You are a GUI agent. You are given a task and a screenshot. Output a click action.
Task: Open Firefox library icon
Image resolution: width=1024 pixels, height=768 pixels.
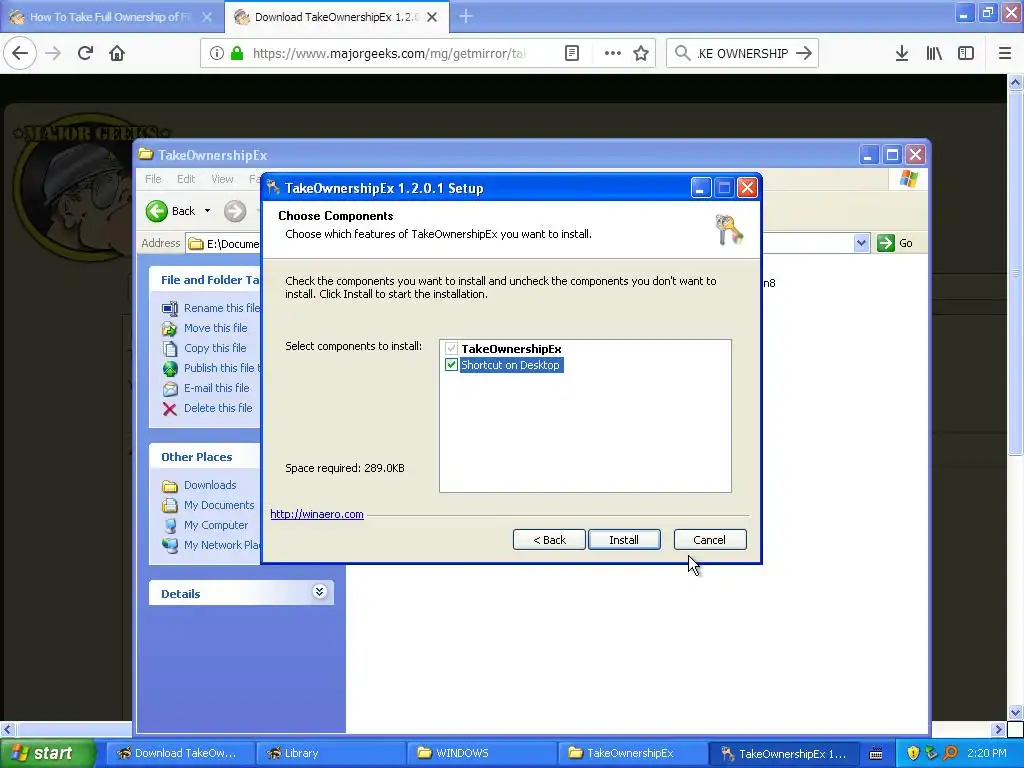click(934, 53)
